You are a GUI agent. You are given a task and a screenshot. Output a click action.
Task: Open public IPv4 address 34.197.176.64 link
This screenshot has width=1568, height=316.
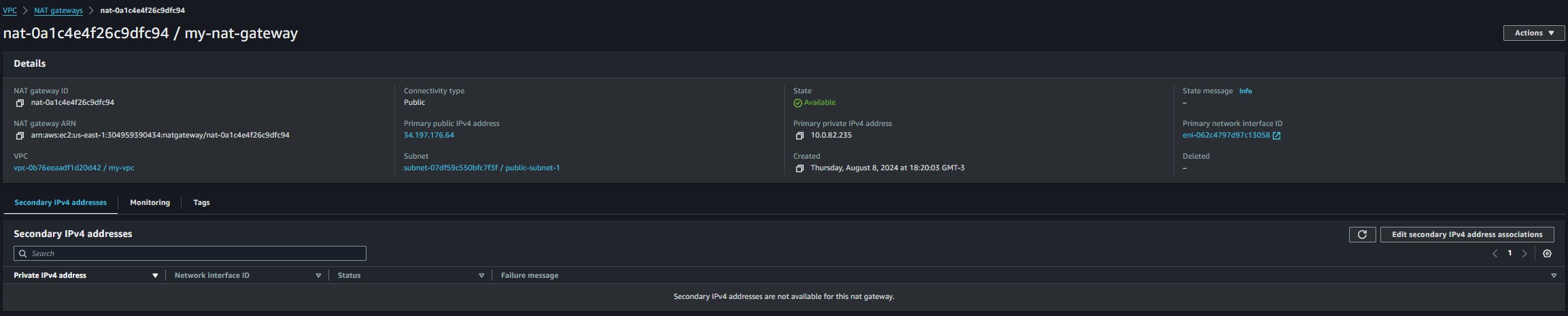coord(429,135)
